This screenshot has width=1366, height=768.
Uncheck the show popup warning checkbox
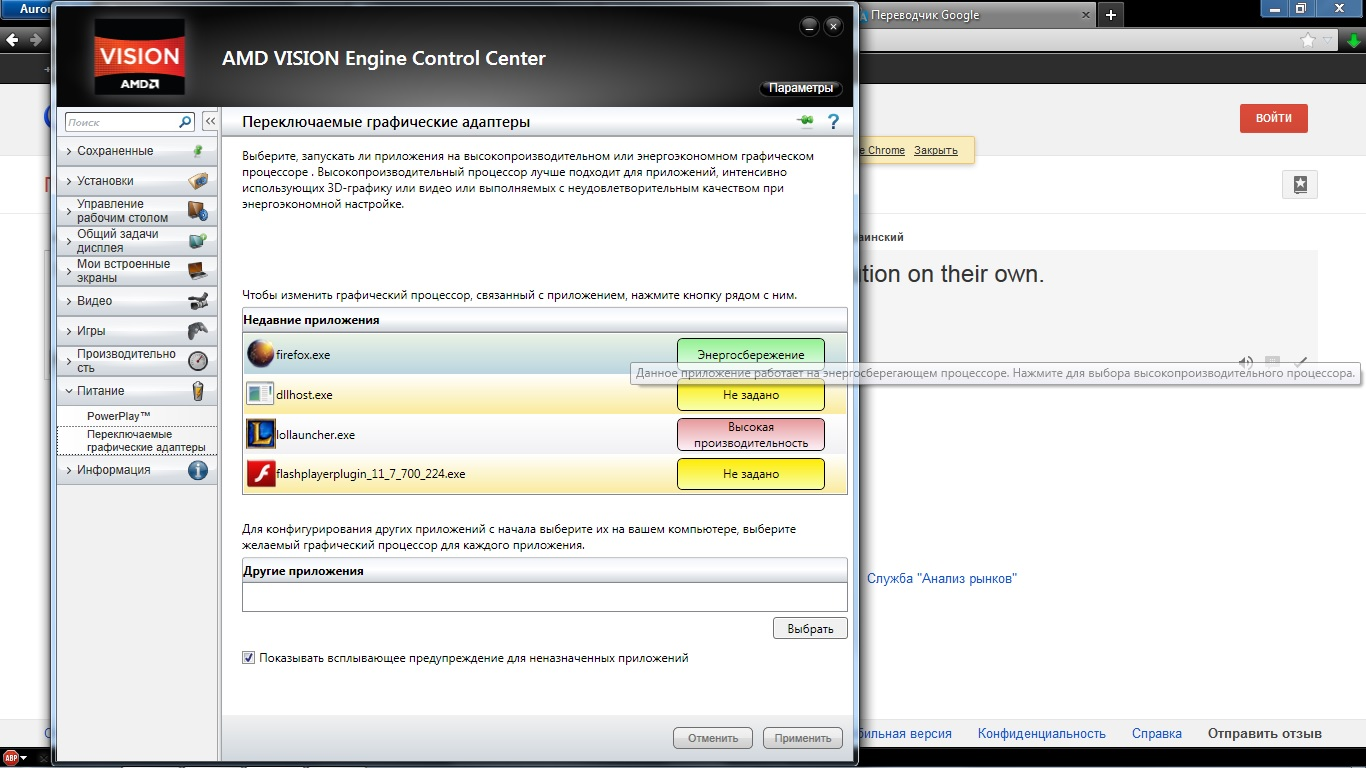click(249, 658)
